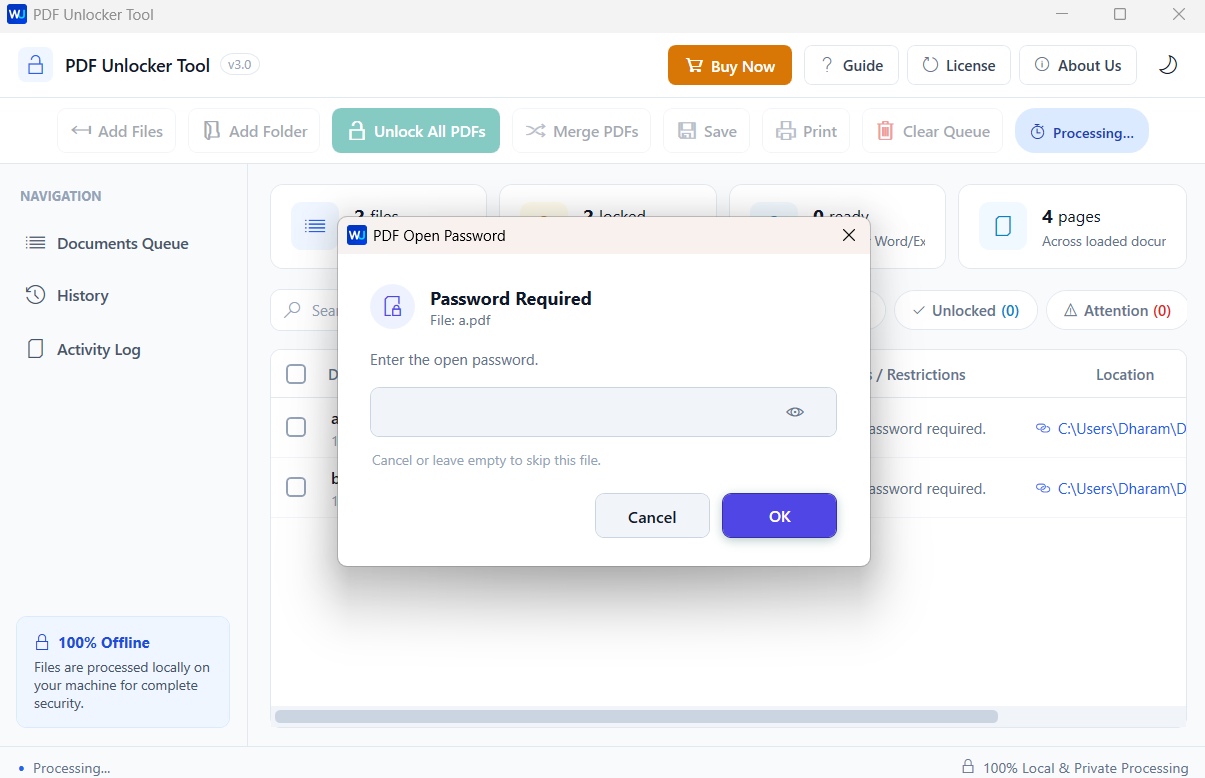
Task: Click the Add Files toolbar button
Action: coord(117,131)
